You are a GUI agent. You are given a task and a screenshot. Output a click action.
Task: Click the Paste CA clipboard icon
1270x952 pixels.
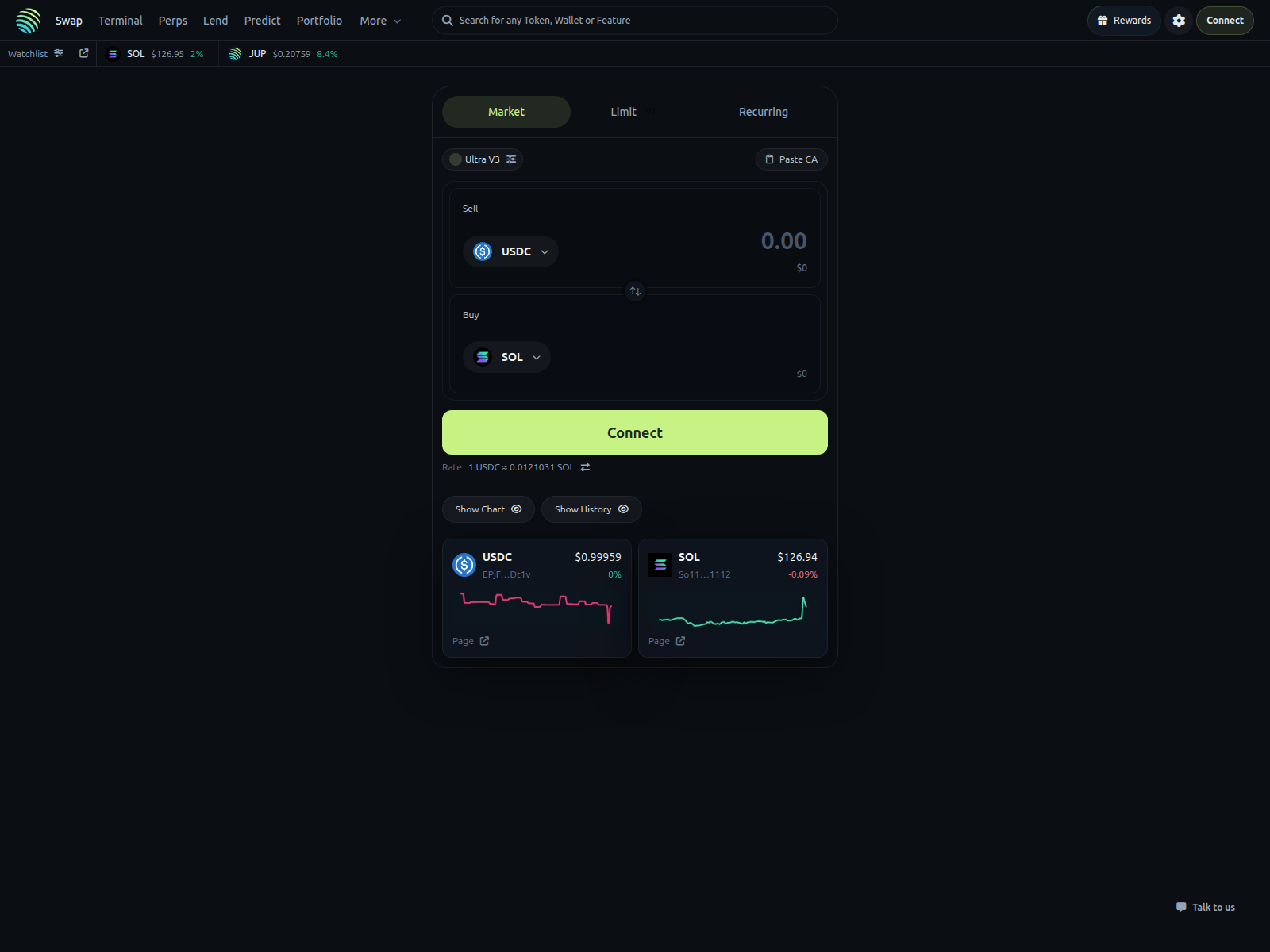(x=768, y=159)
